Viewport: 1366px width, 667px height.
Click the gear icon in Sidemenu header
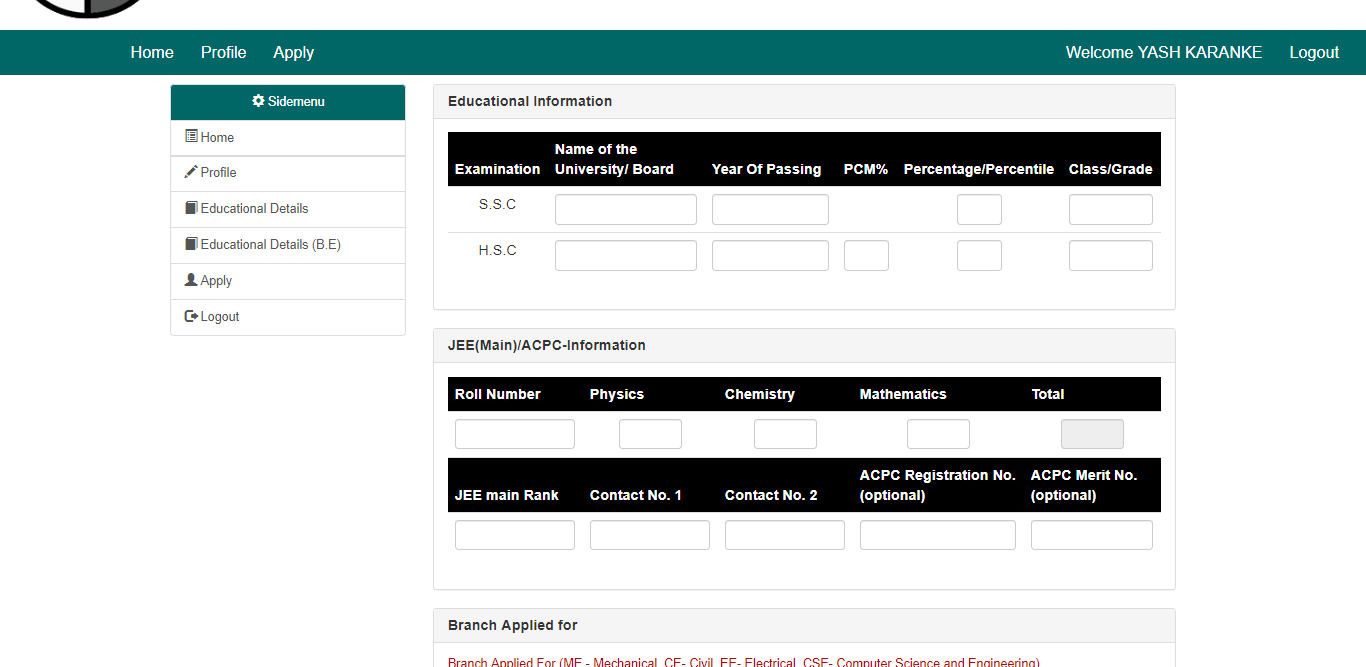(258, 101)
